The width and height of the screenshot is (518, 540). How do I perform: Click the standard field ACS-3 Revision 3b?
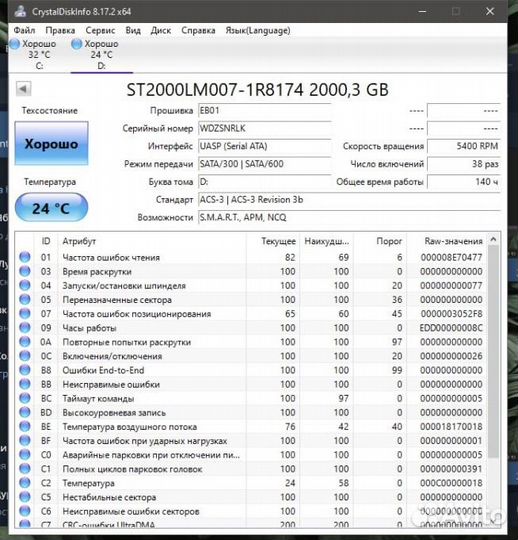[x=349, y=200]
